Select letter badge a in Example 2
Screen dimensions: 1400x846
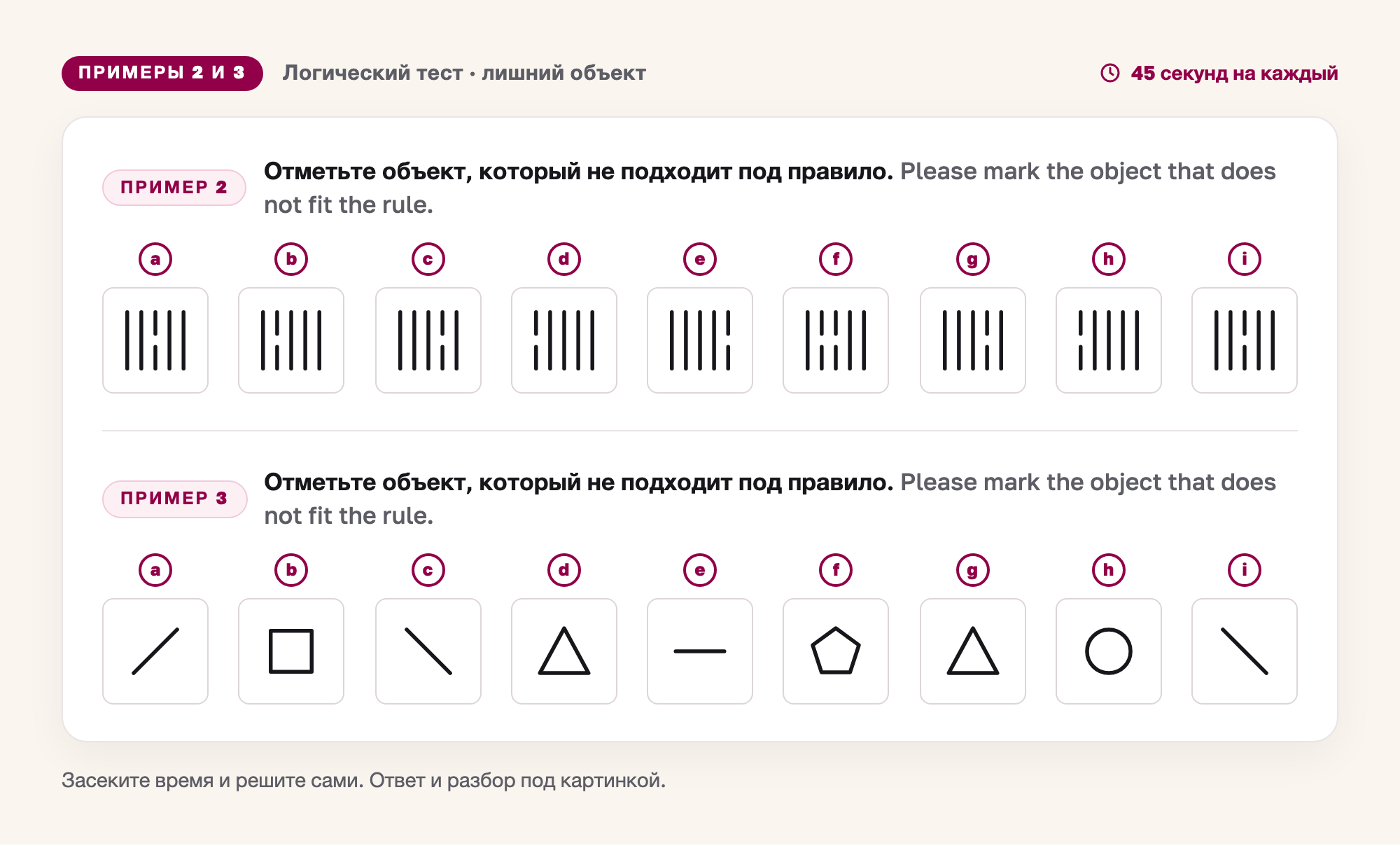click(155, 259)
